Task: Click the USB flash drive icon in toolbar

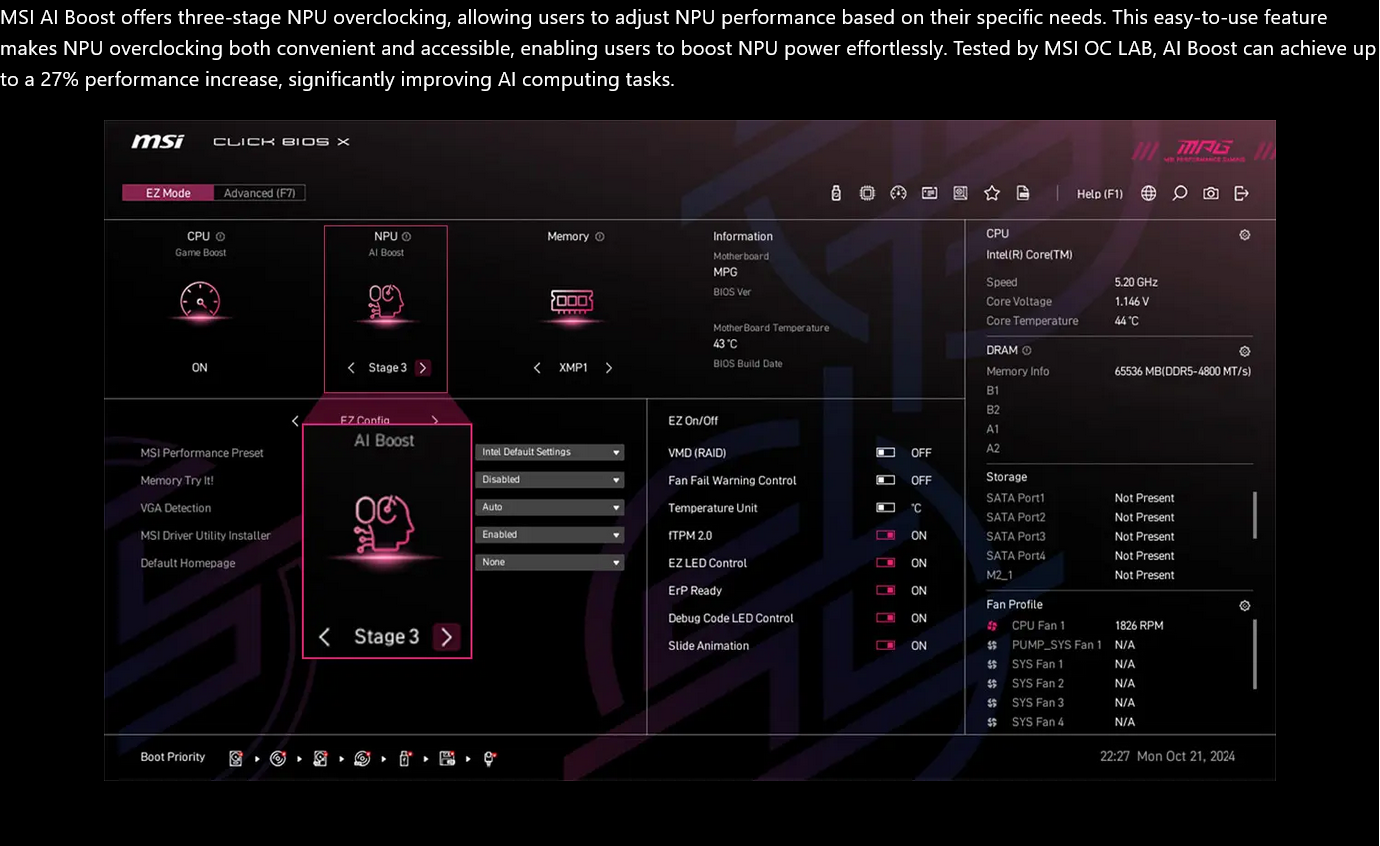Action: click(836, 193)
